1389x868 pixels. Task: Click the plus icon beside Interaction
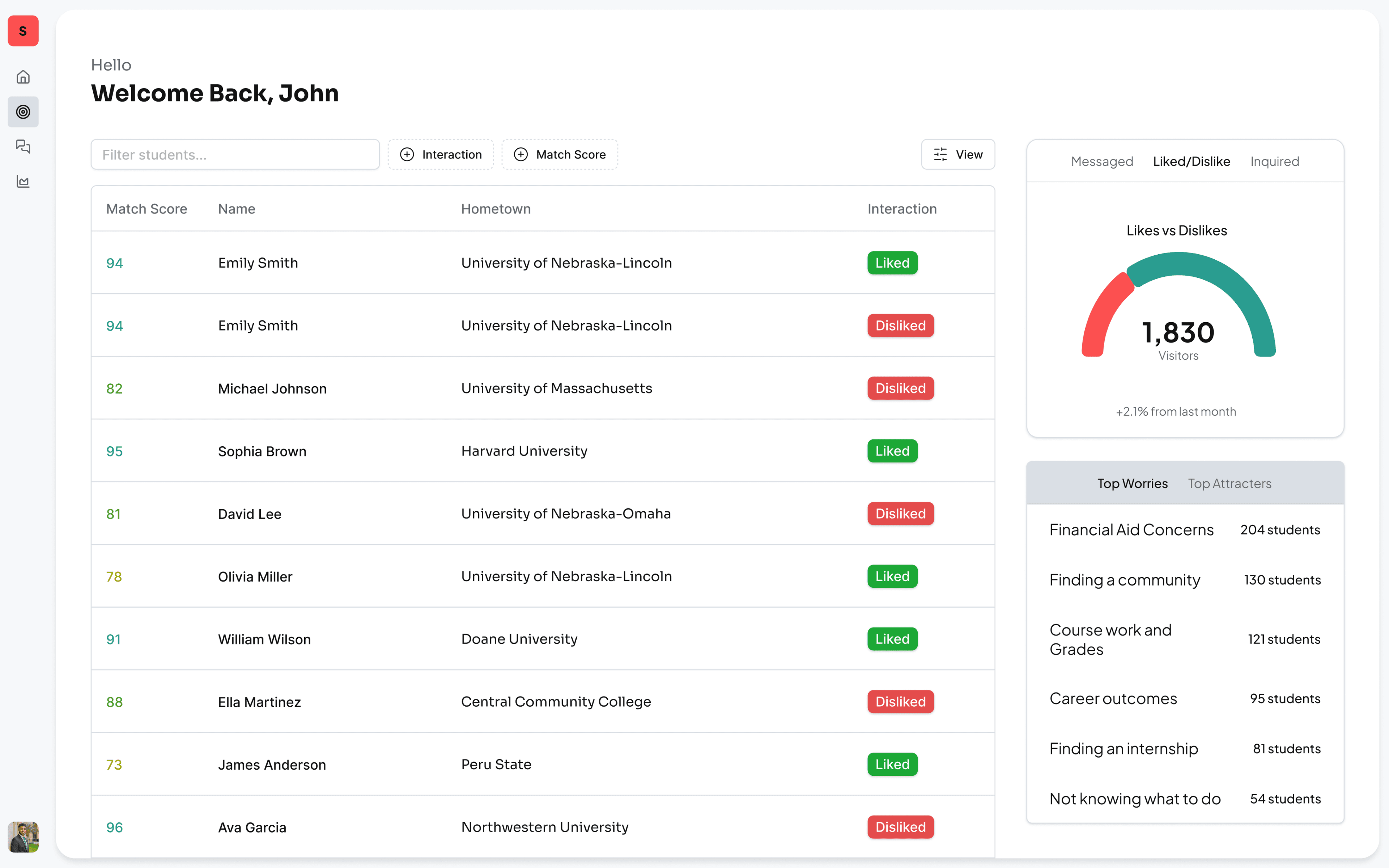coord(407,154)
